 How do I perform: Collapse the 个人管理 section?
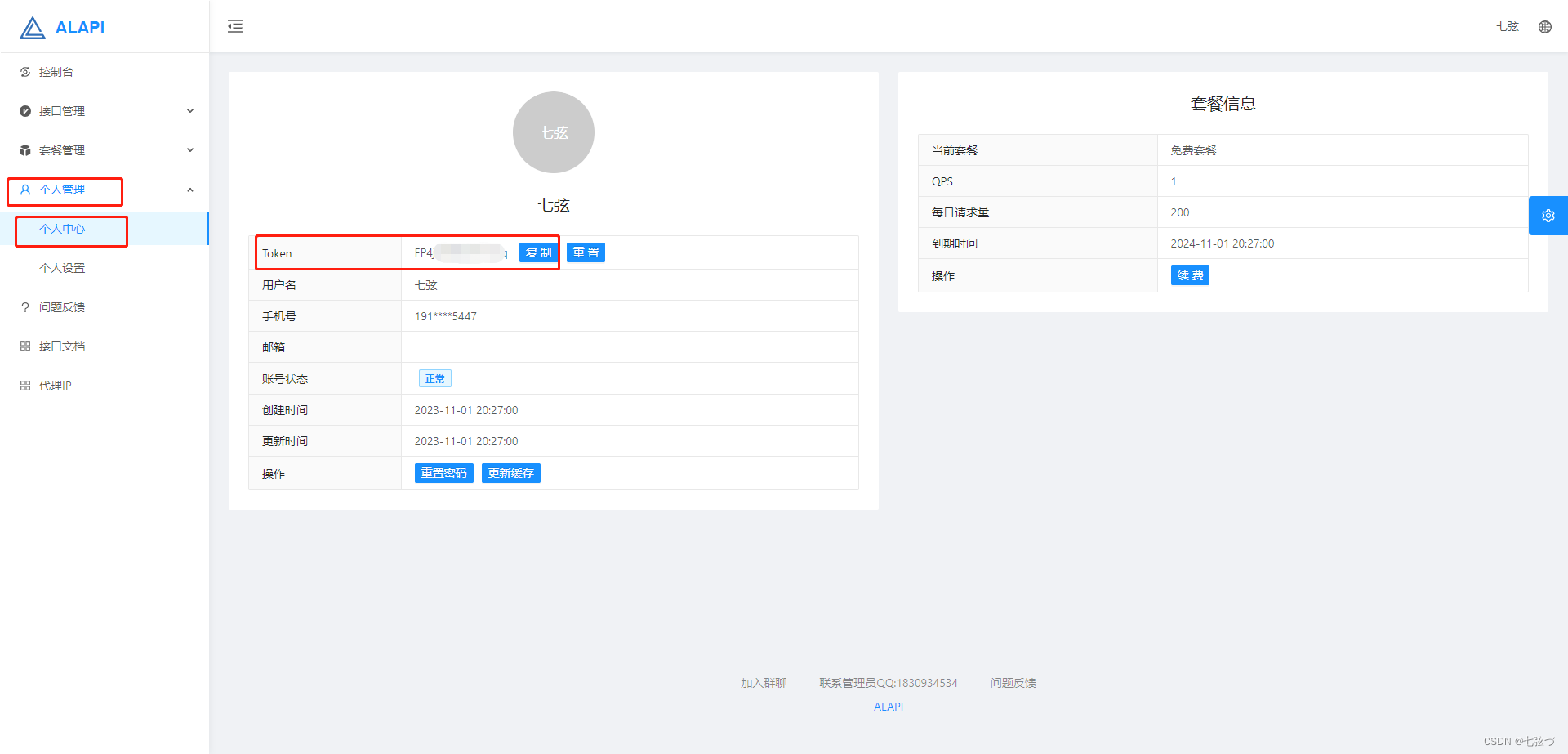tap(190, 189)
